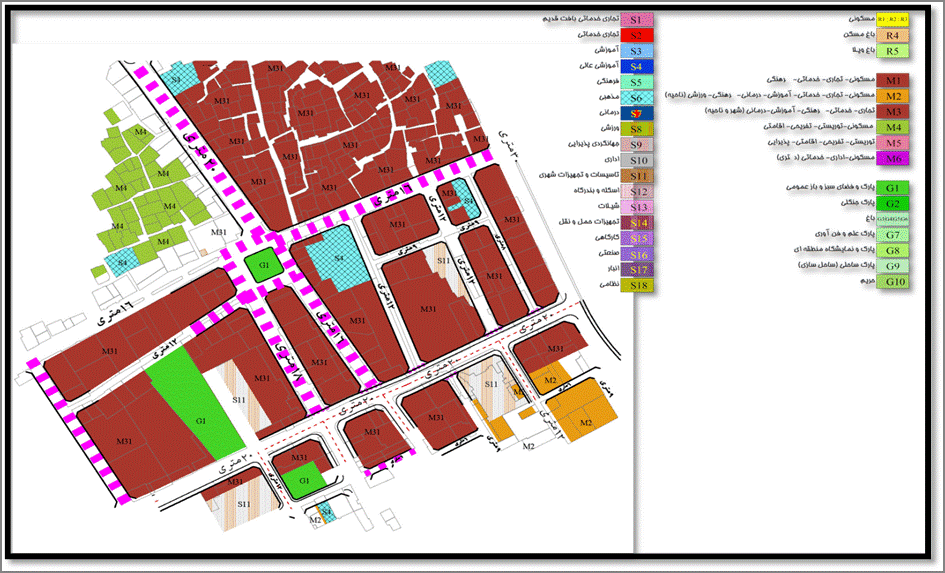The height and width of the screenshot is (573, 945).
Task: Click the orange M2 legend swatch
Action: tap(892, 96)
